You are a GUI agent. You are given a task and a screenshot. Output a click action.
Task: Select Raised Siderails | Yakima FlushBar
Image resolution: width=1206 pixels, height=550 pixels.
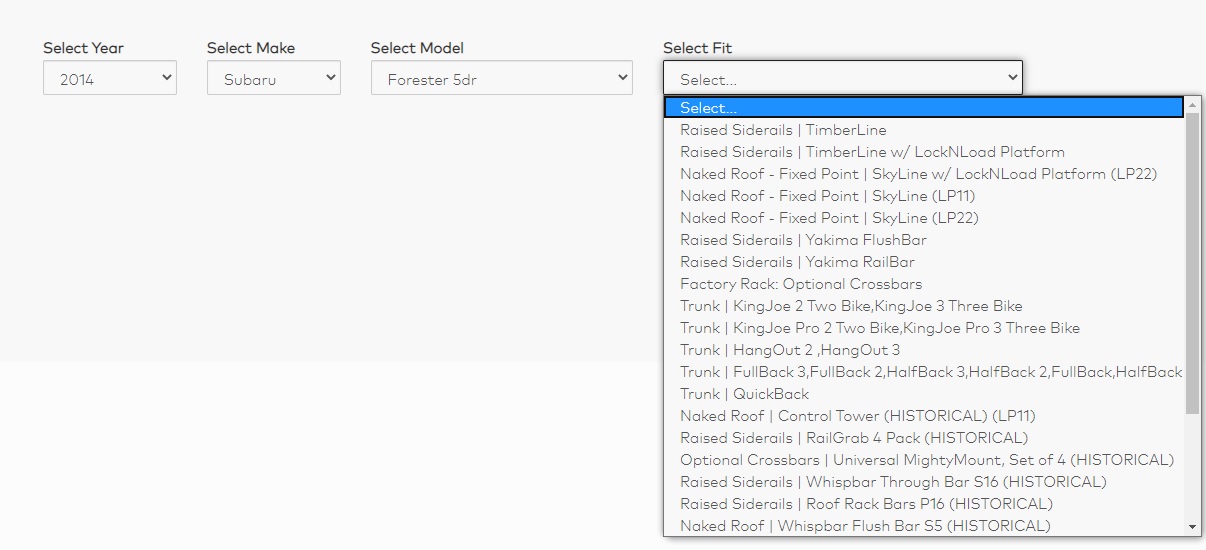(924, 240)
